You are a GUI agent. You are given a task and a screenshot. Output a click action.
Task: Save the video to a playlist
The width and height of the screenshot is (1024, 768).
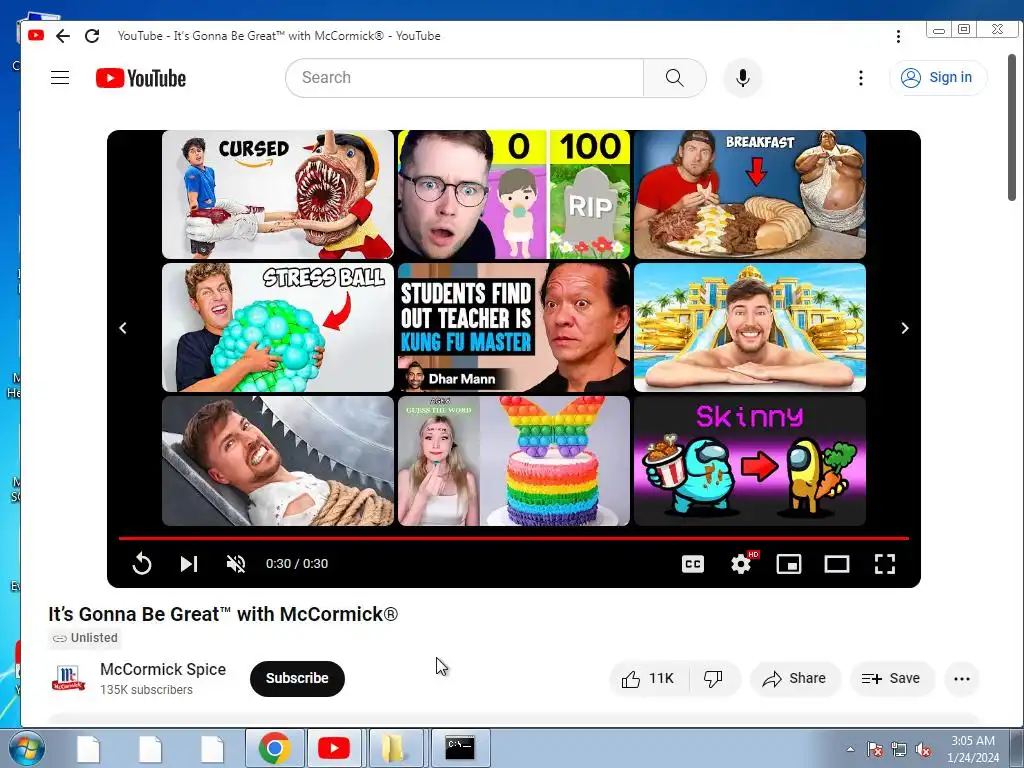tap(891, 679)
